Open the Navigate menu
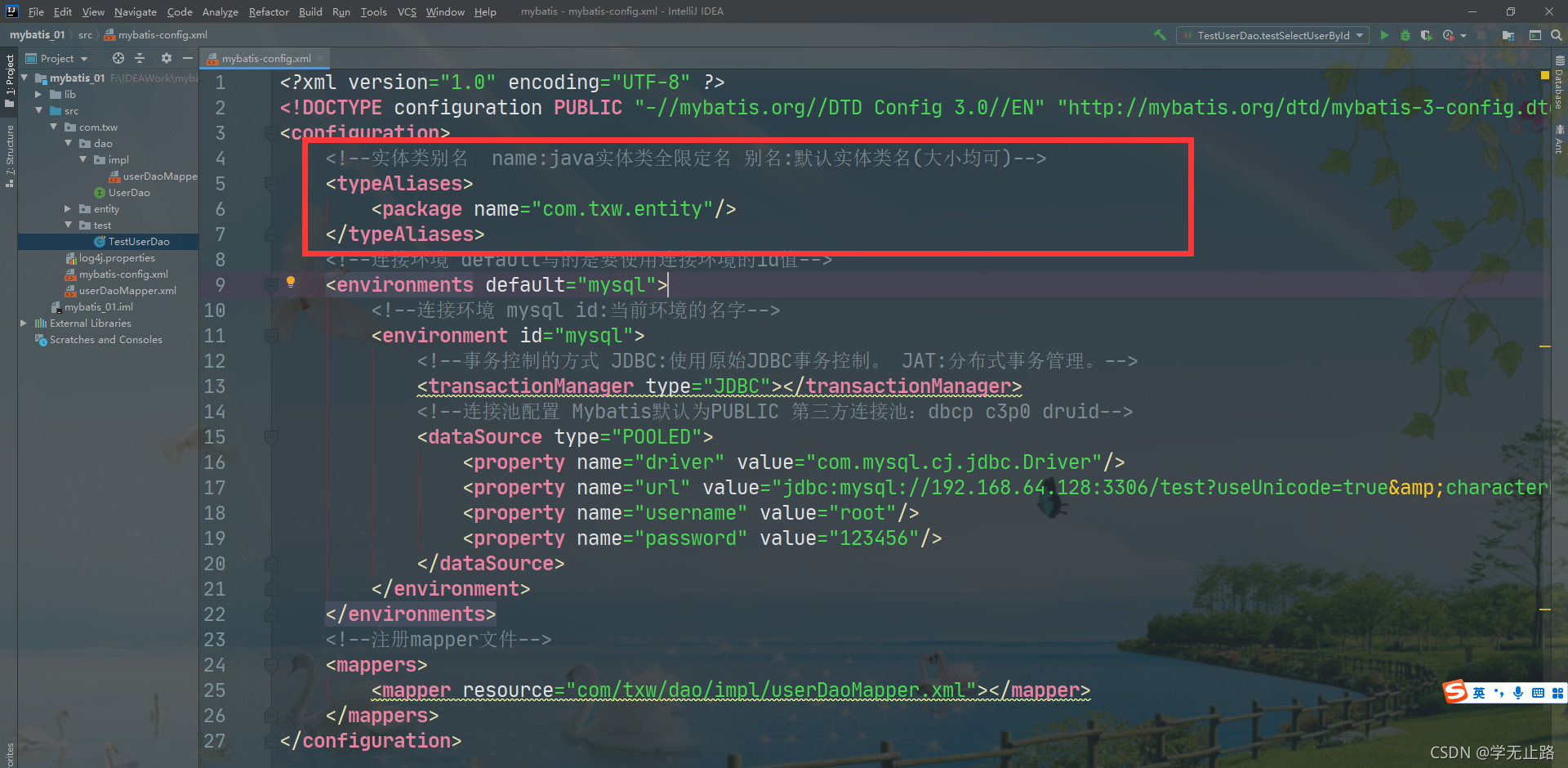The width and height of the screenshot is (1568, 768). 136,11
